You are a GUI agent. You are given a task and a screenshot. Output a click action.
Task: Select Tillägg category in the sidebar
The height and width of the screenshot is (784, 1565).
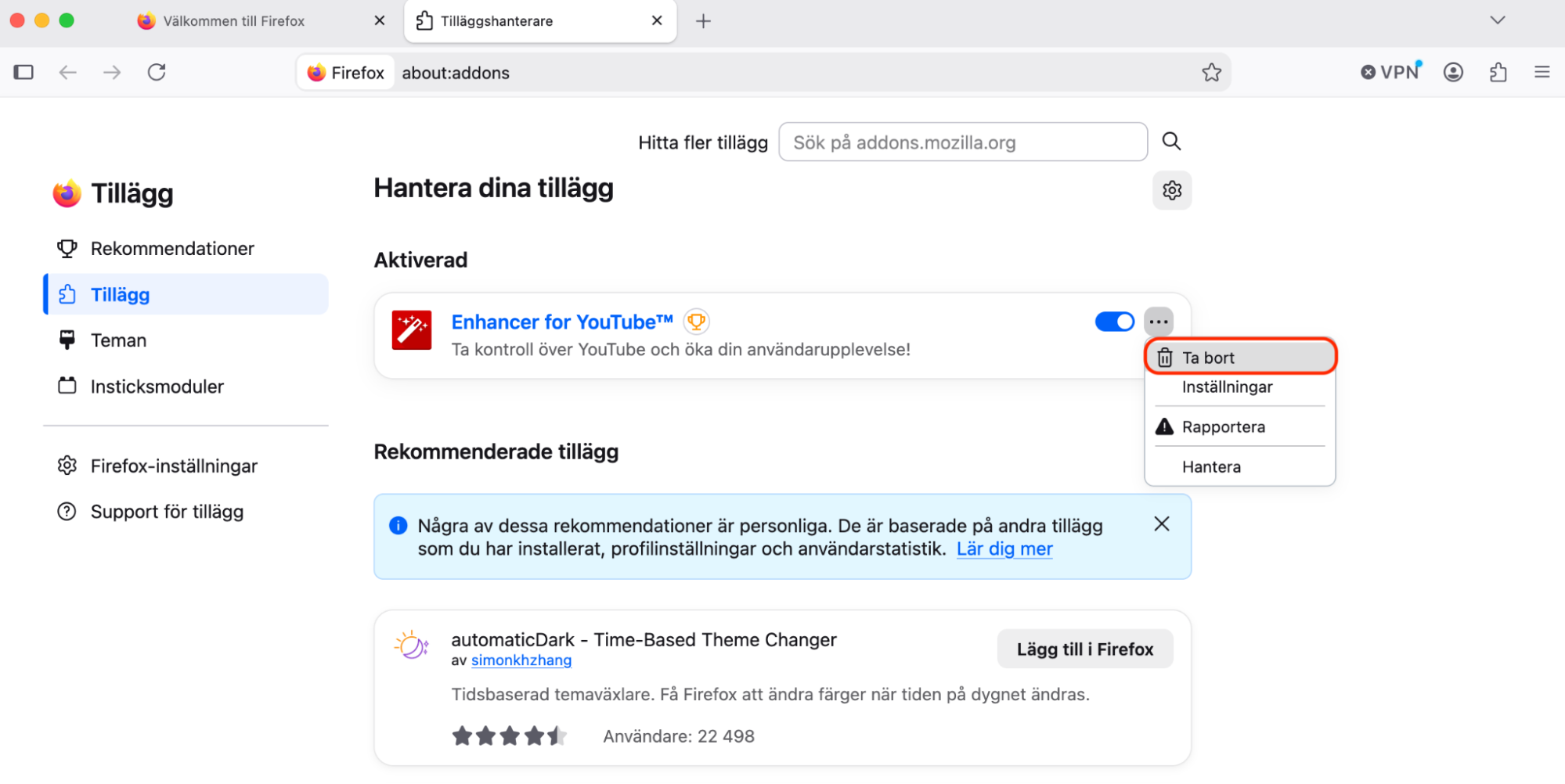186,294
